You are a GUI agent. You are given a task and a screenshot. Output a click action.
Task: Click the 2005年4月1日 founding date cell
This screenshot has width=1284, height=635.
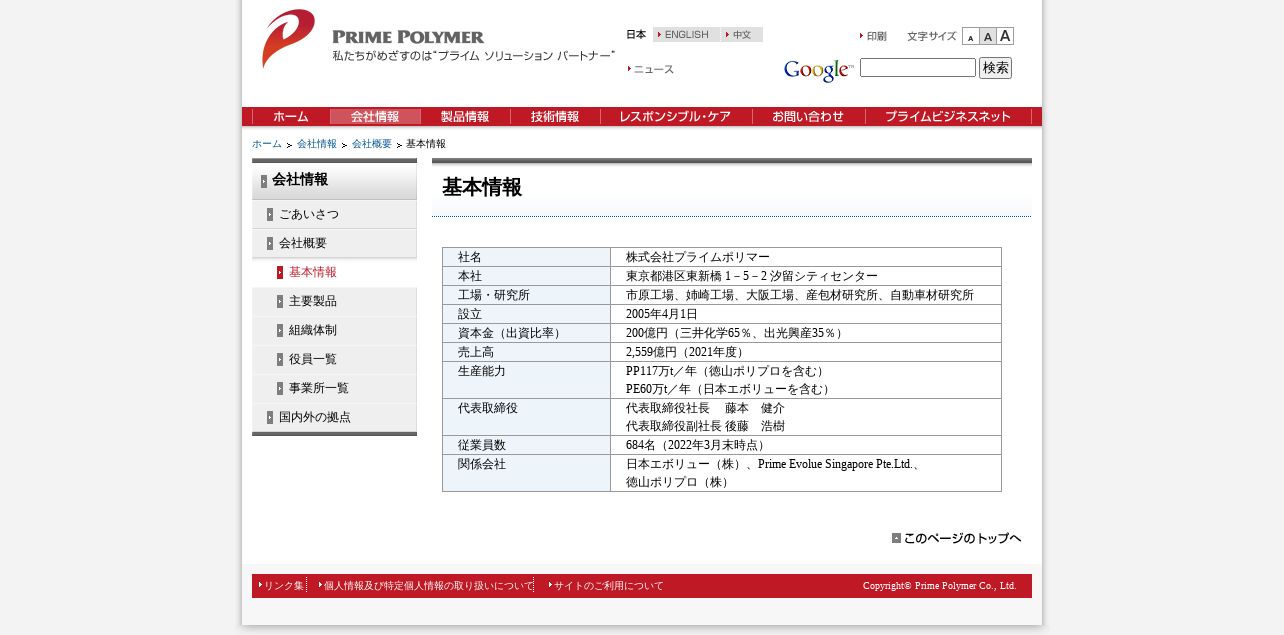806,314
